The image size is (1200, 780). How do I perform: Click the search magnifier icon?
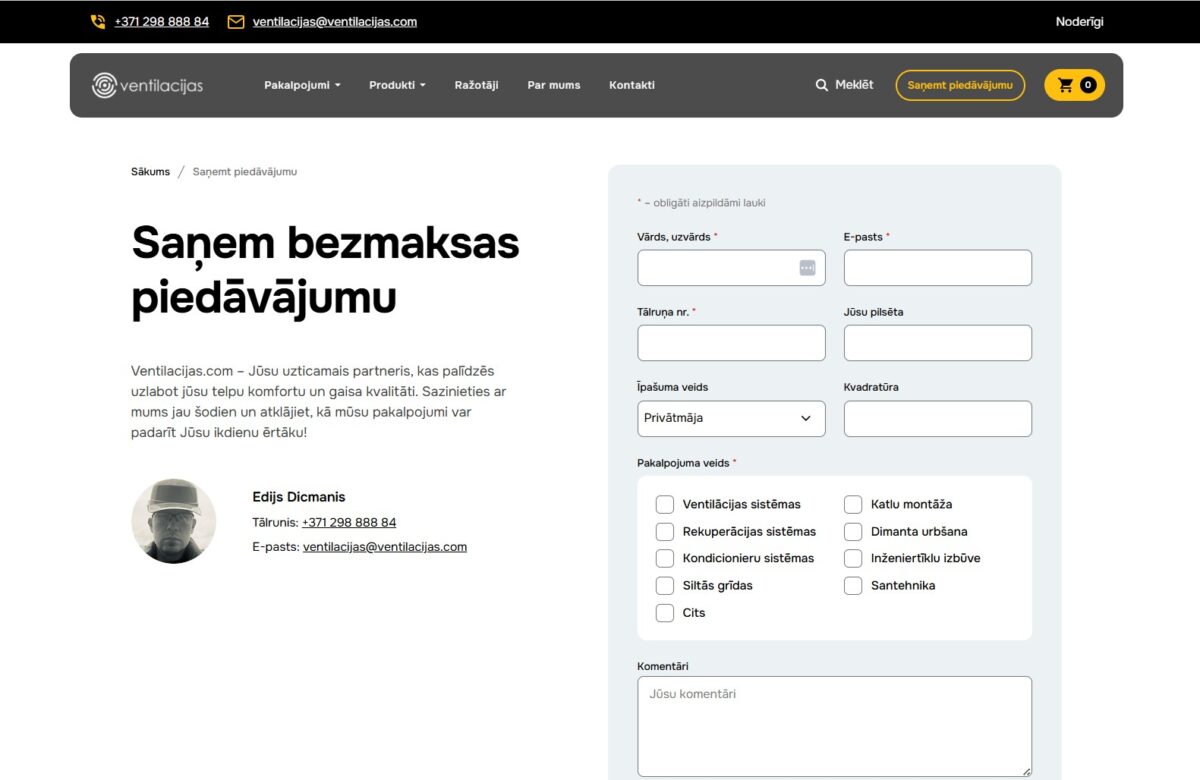point(822,85)
